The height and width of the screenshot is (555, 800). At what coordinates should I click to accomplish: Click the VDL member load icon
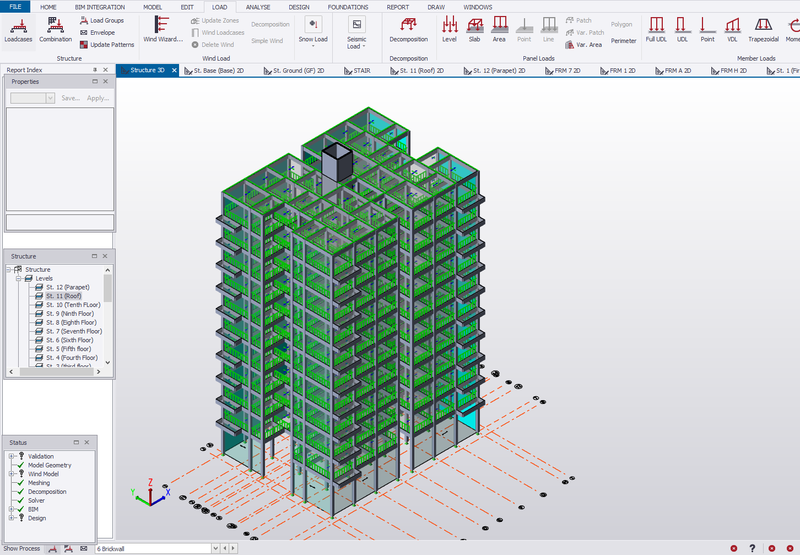pos(732,29)
